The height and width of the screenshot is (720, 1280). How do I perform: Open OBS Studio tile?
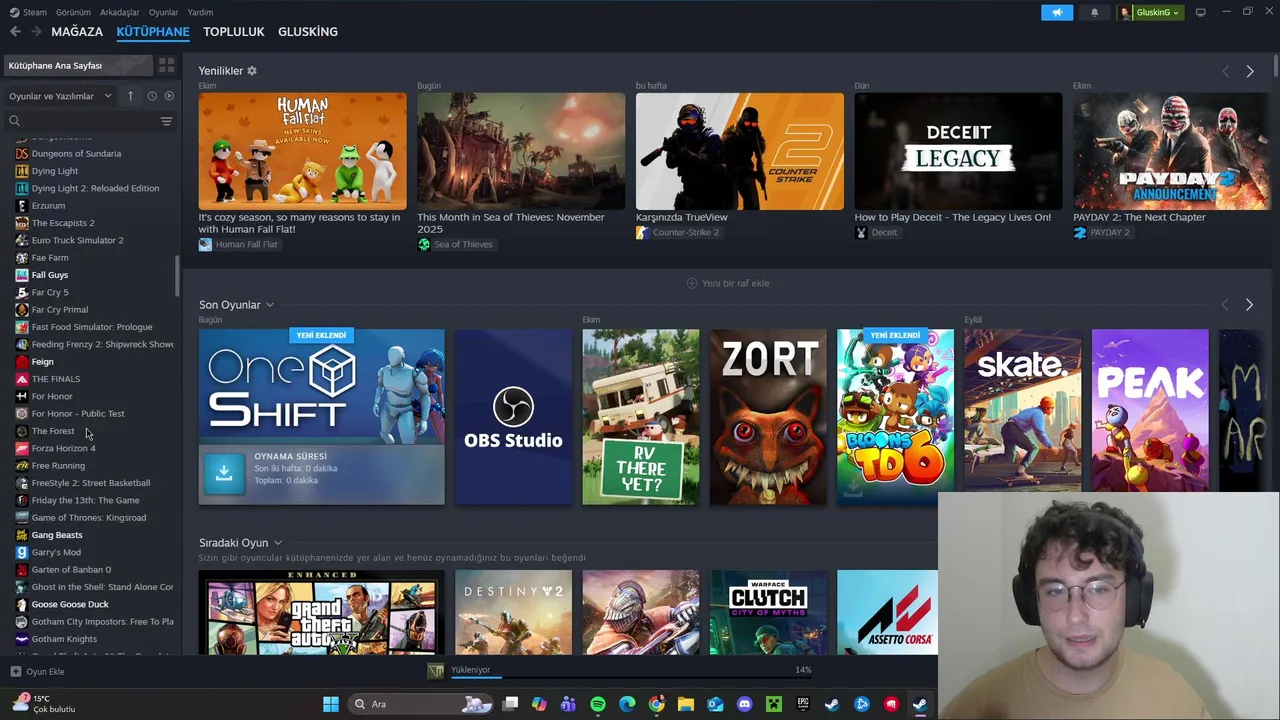point(513,417)
